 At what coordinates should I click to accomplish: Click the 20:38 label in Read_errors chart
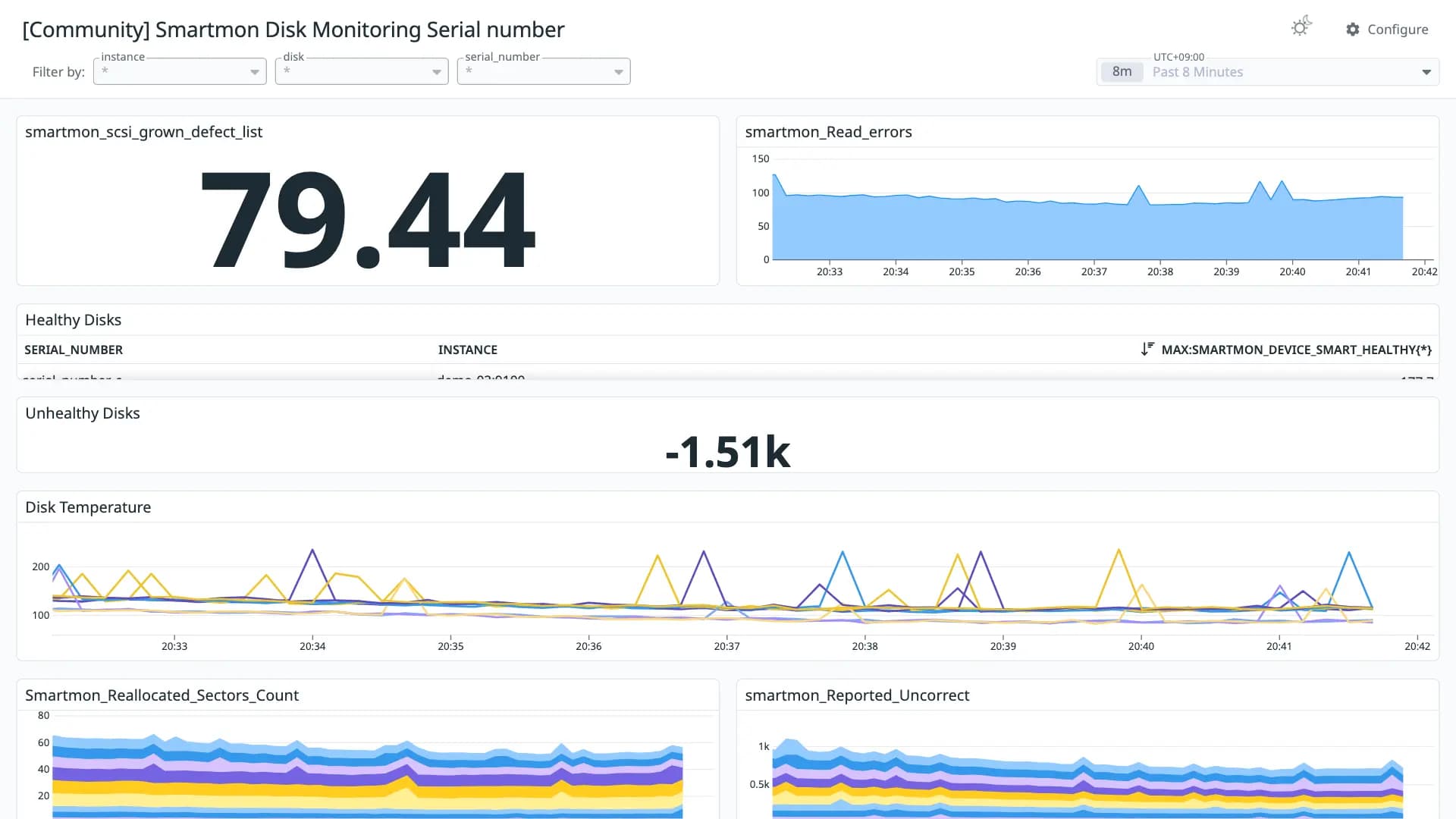[1160, 271]
